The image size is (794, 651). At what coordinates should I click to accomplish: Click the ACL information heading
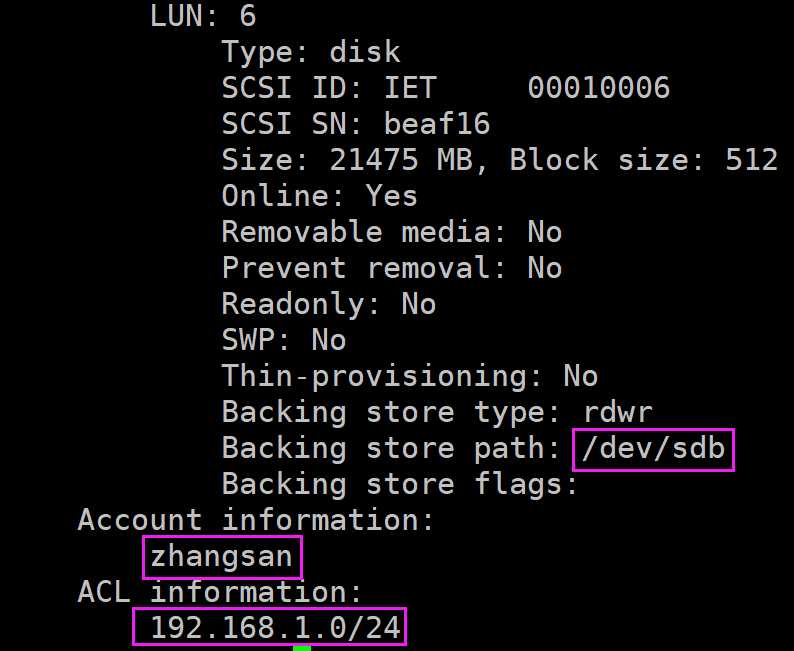pos(220,592)
